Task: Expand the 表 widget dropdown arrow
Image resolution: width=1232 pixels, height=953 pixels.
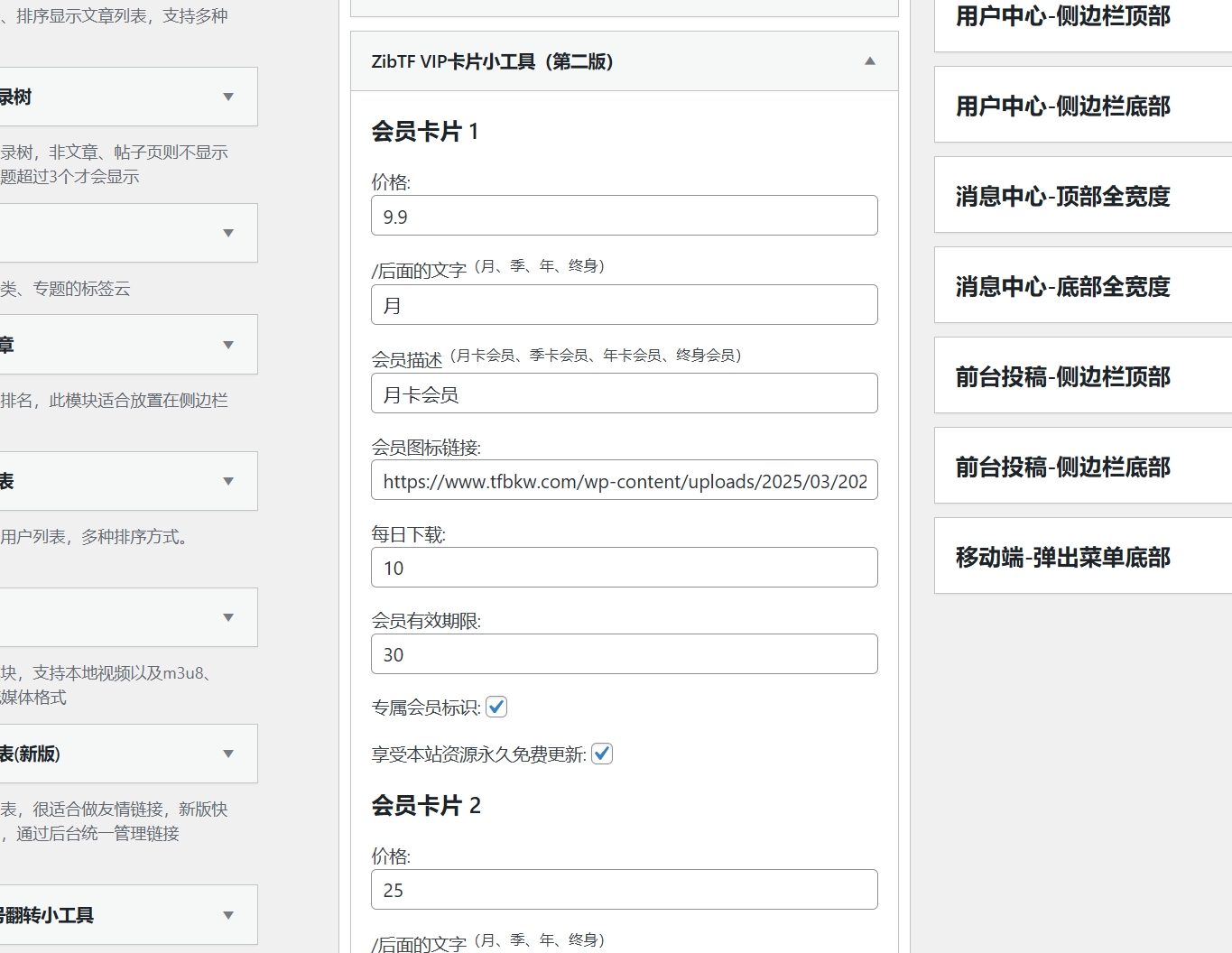Action: pyautogui.click(x=228, y=481)
